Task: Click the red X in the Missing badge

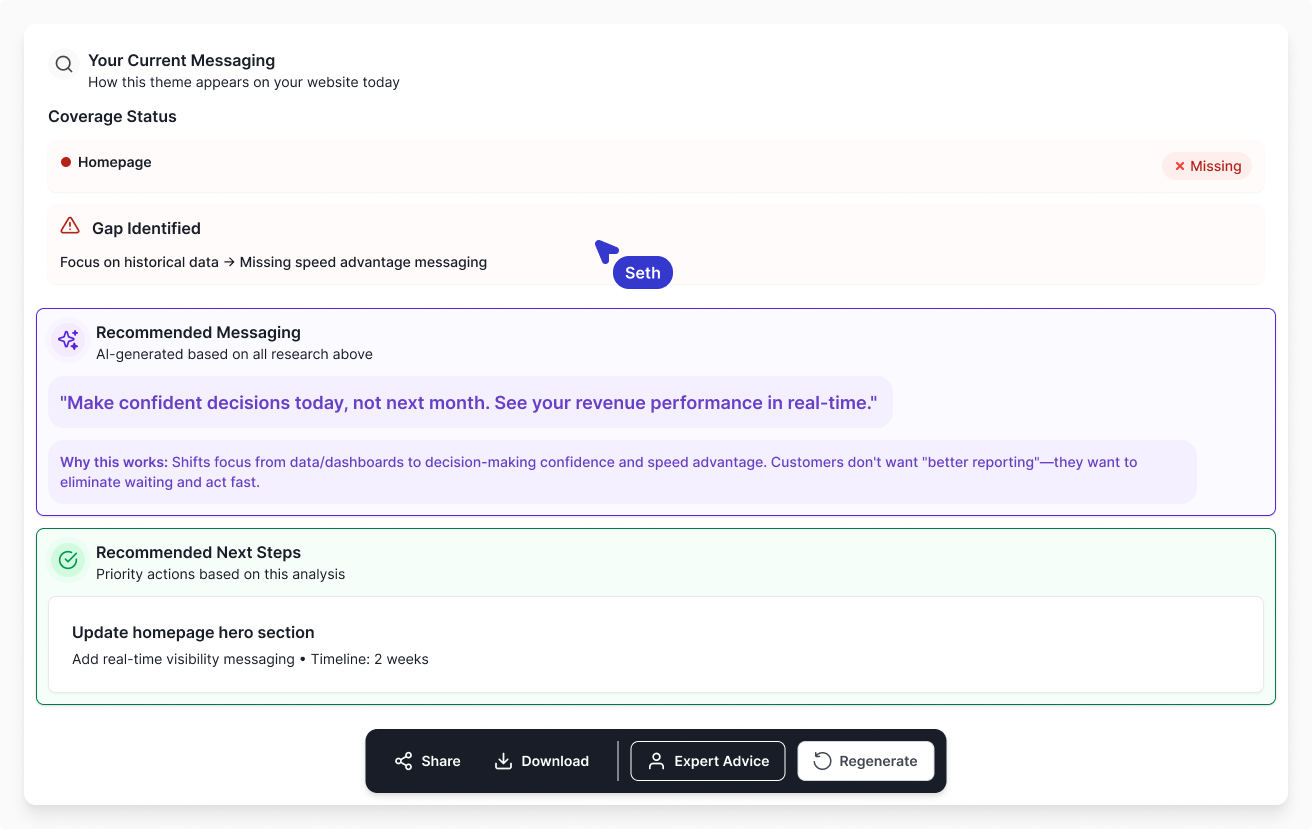Action: 1180,166
